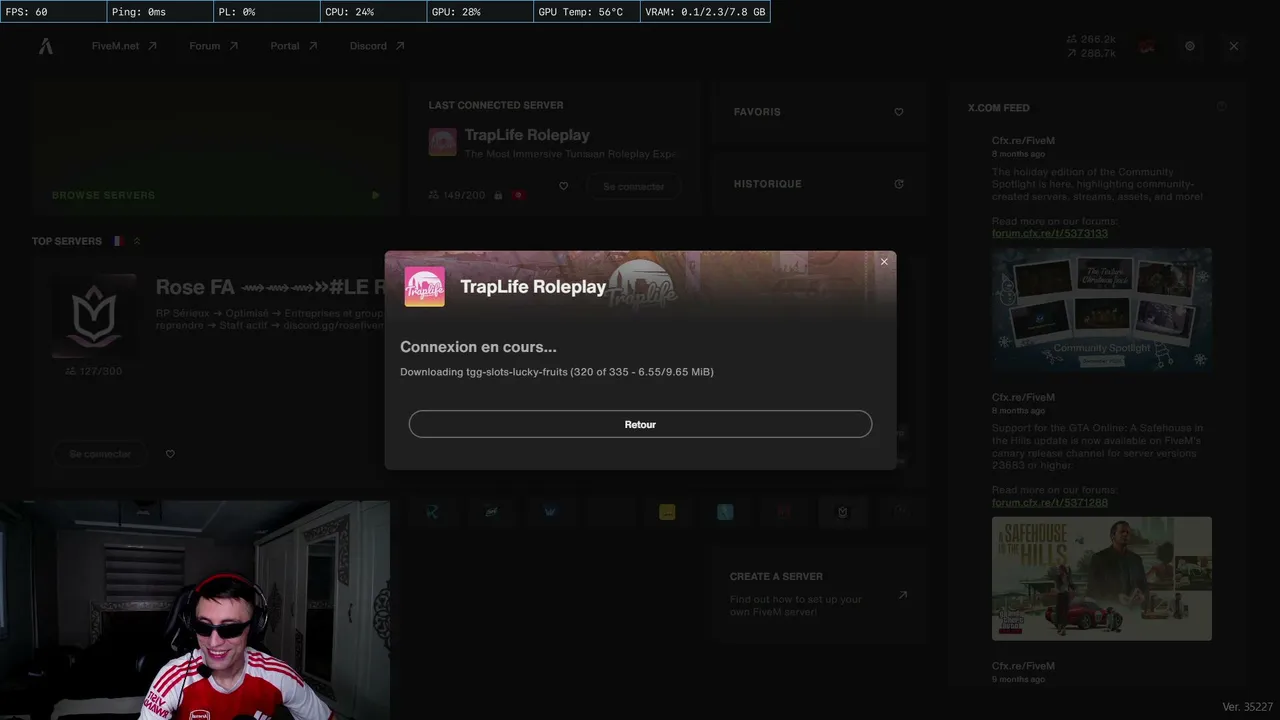Click TrapLife icon under Last Connected Server
The image size is (1280, 720).
pos(442,142)
